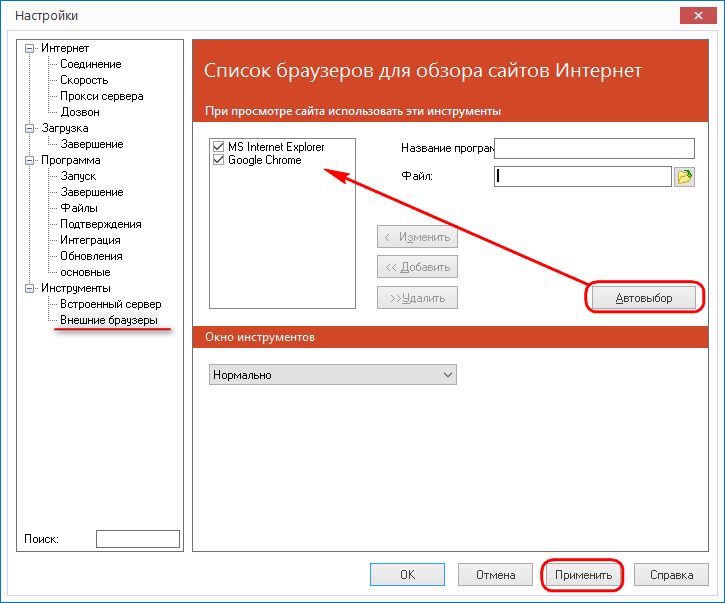Select Встроенный сервер in settings tree
This screenshot has width=725, height=603.
(x=111, y=304)
